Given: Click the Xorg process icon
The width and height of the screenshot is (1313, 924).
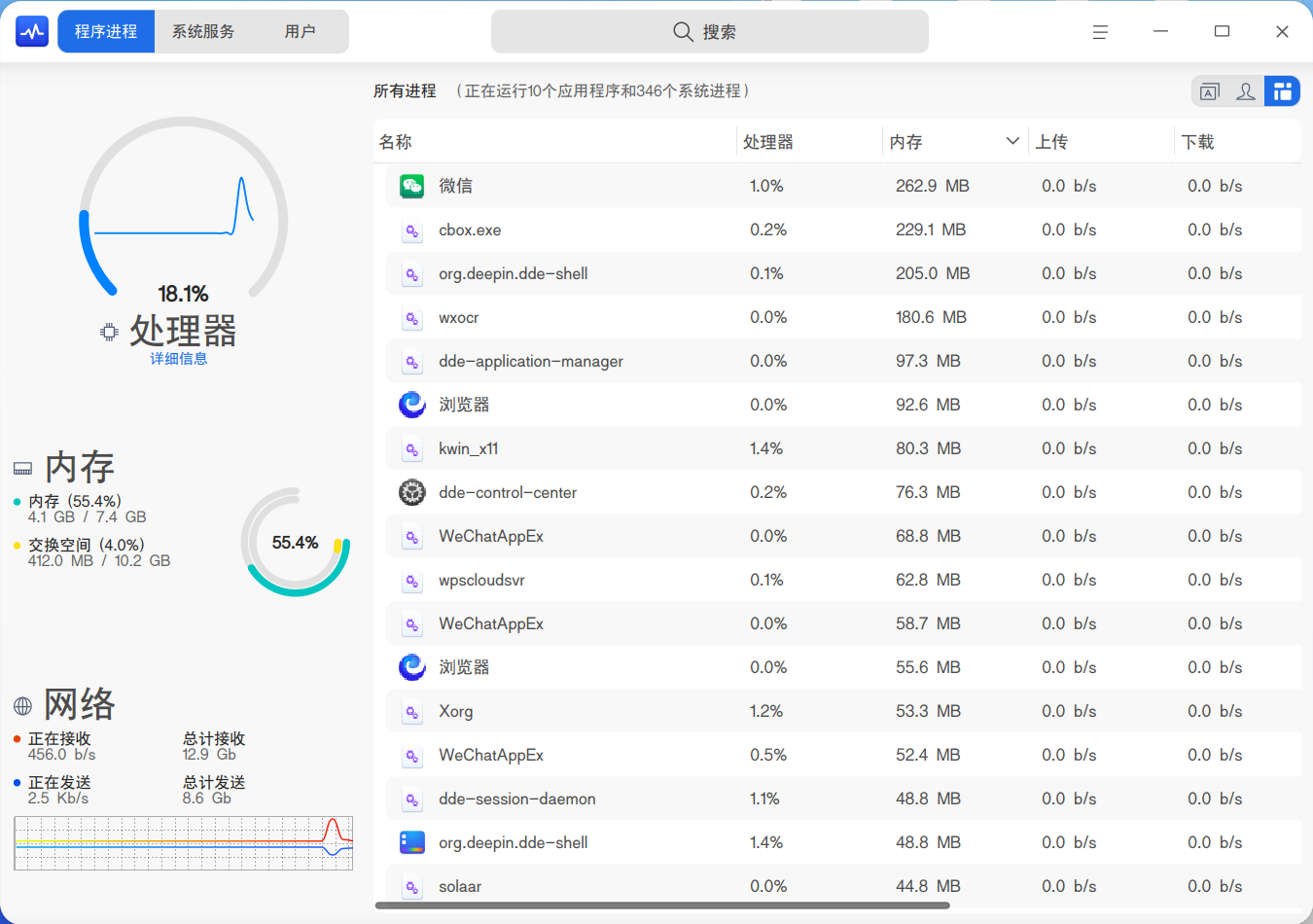Looking at the screenshot, I should (x=412, y=712).
